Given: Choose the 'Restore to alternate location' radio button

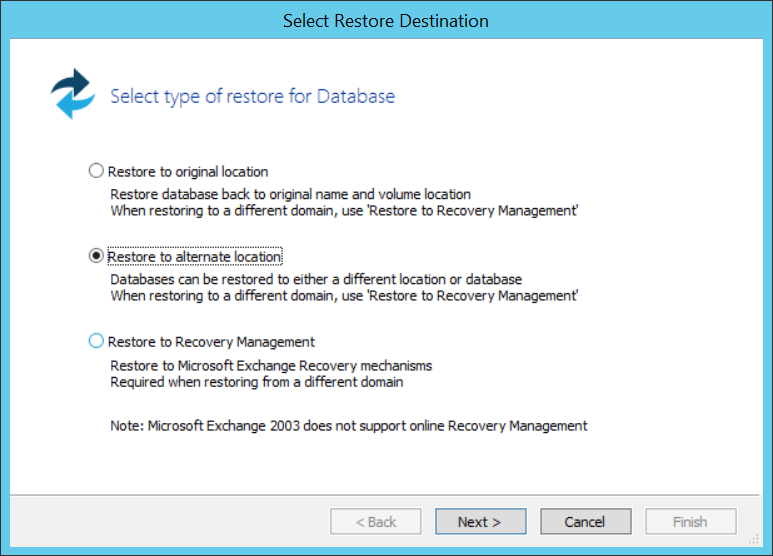Looking at the screenshot, I should tap(96, 256).
